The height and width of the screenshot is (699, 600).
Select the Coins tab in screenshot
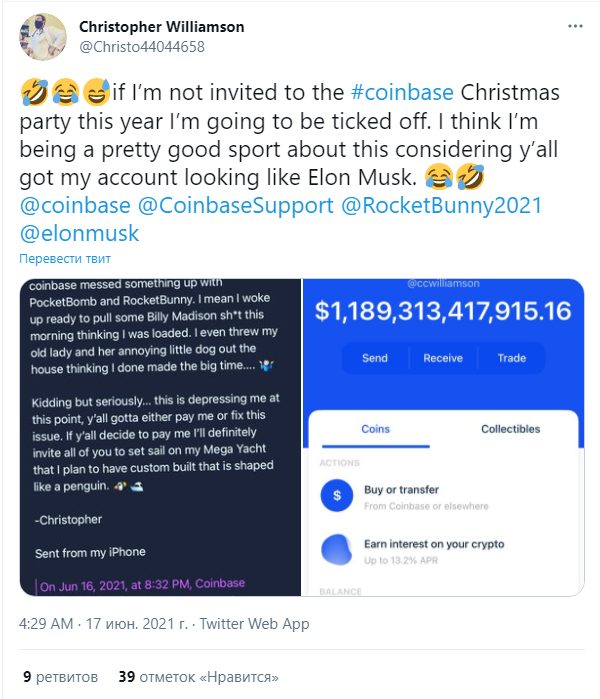pos(375,429)
